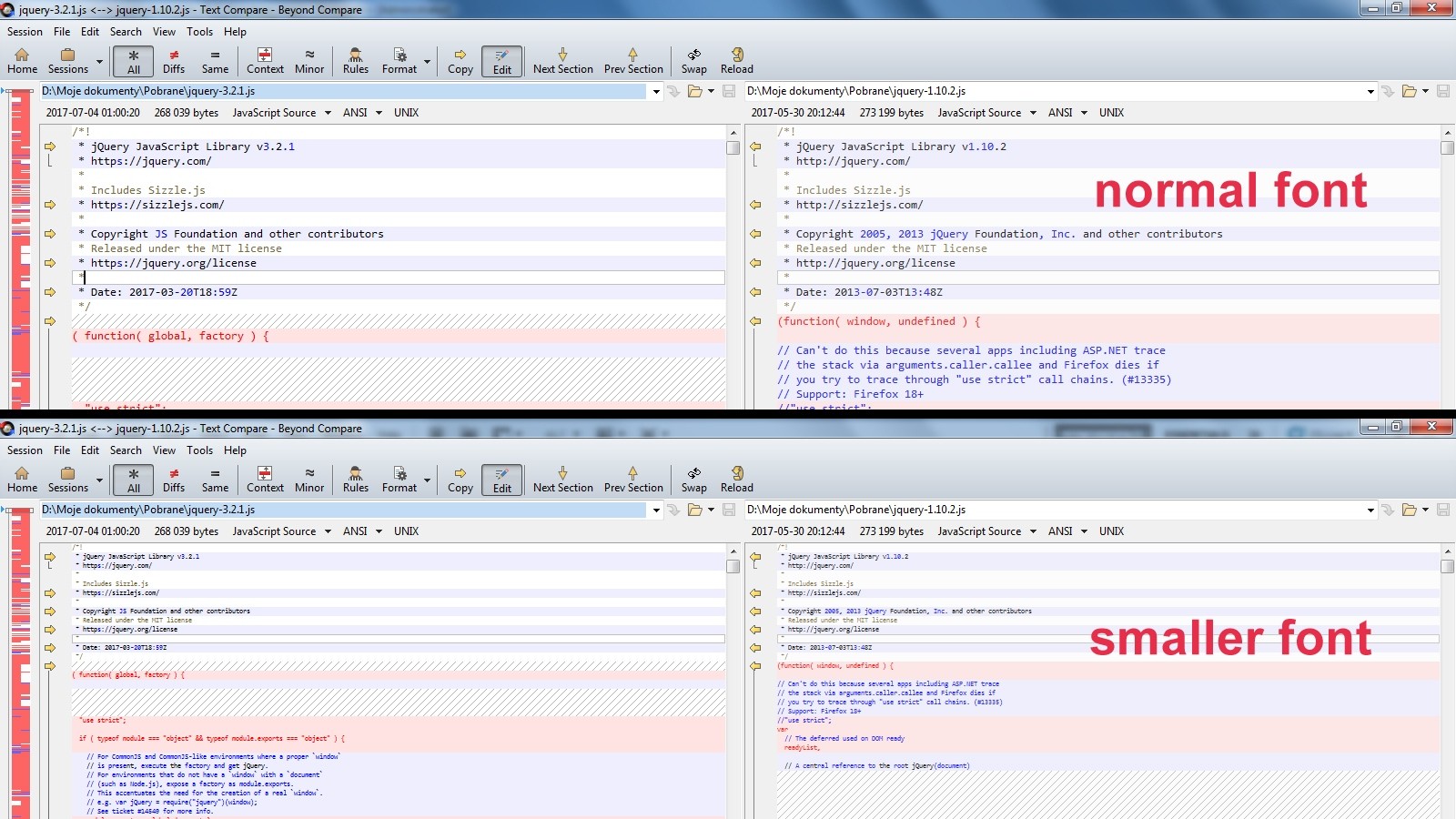
Task: Toggle Same filter in upper window
Action: click(x=215, y=61)
